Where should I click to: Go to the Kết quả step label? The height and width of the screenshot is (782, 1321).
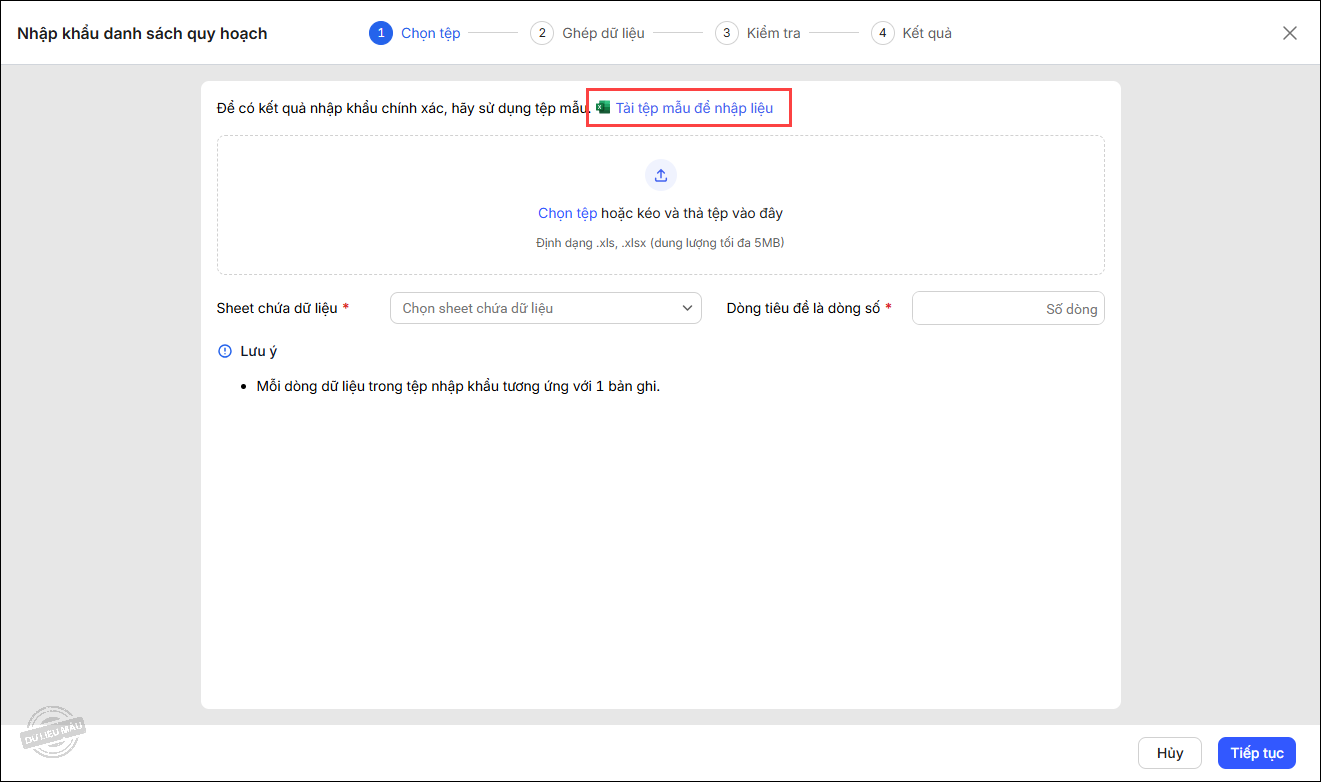click(927, 33)
